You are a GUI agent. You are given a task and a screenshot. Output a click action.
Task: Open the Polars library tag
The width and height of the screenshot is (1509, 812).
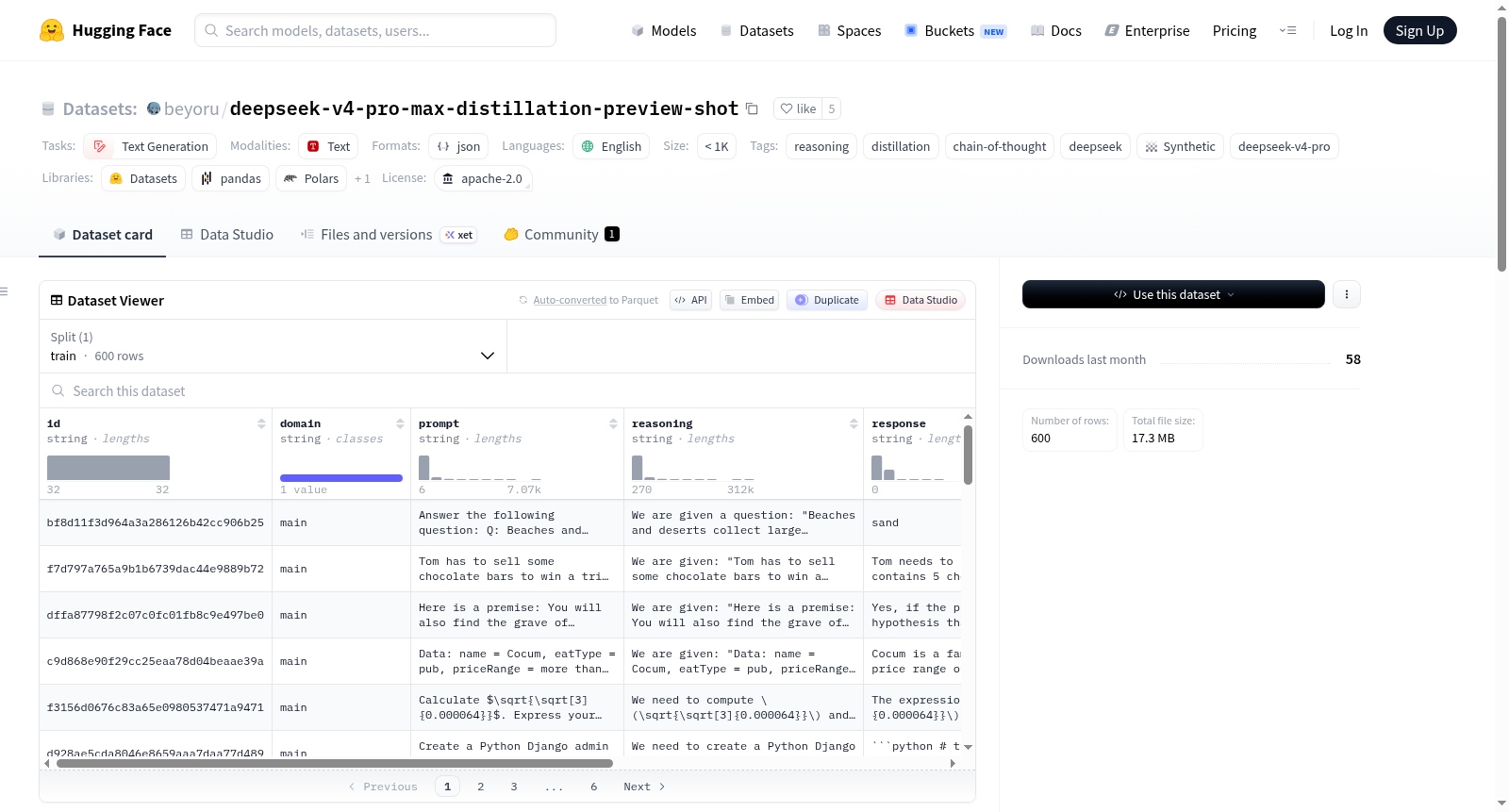click(311, 178)
